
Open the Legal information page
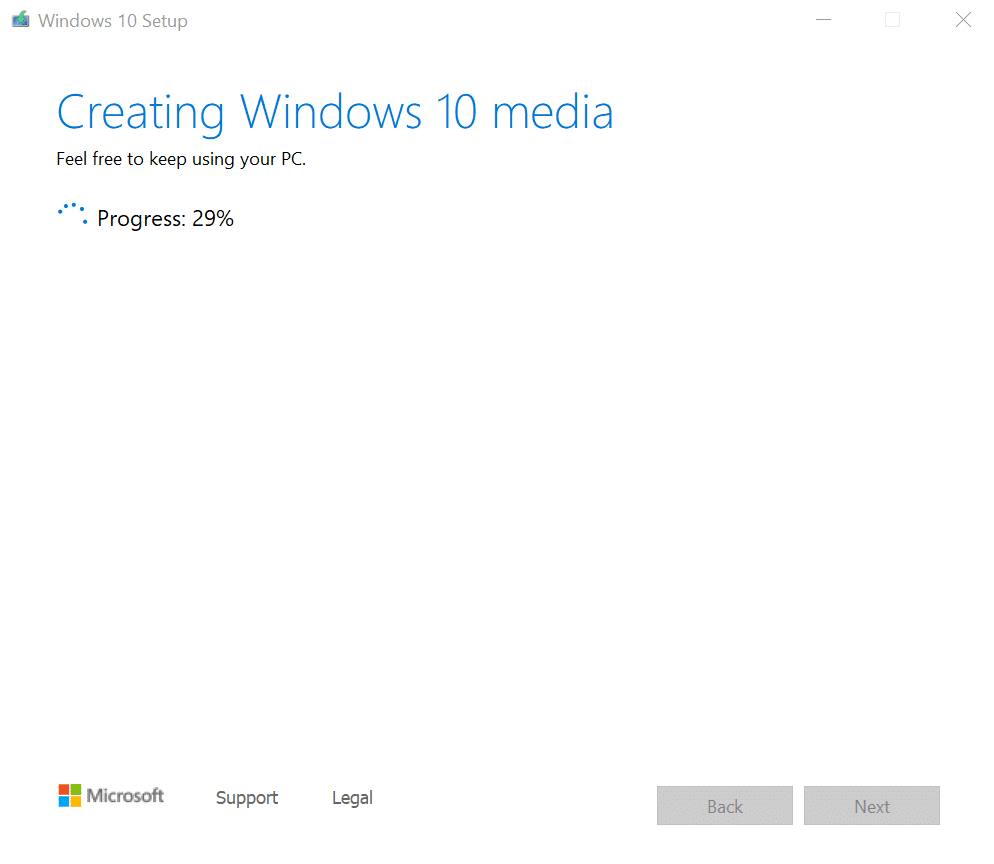(x=352, y=797)
